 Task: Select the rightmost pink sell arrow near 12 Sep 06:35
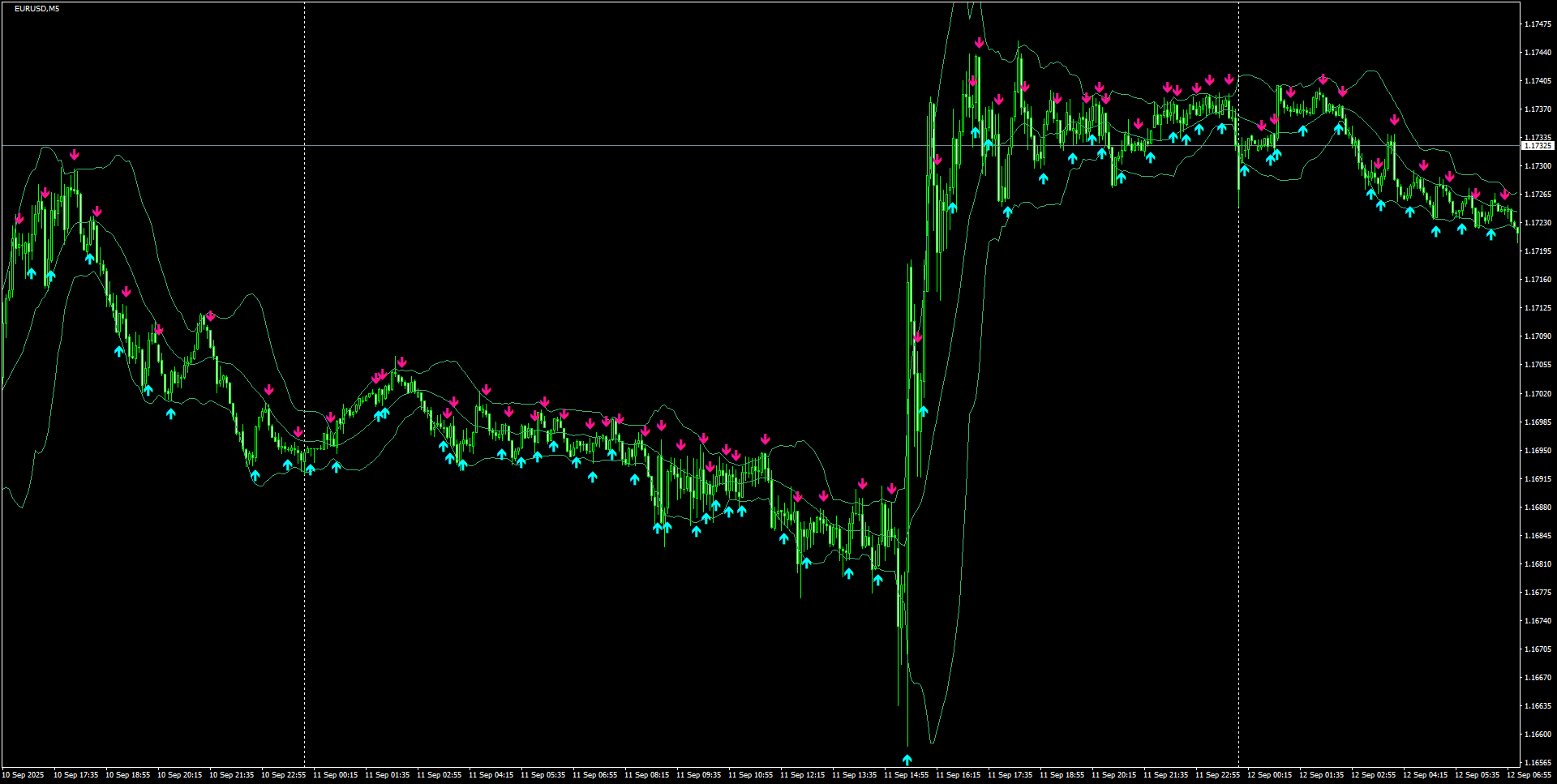coord(1507,195)
